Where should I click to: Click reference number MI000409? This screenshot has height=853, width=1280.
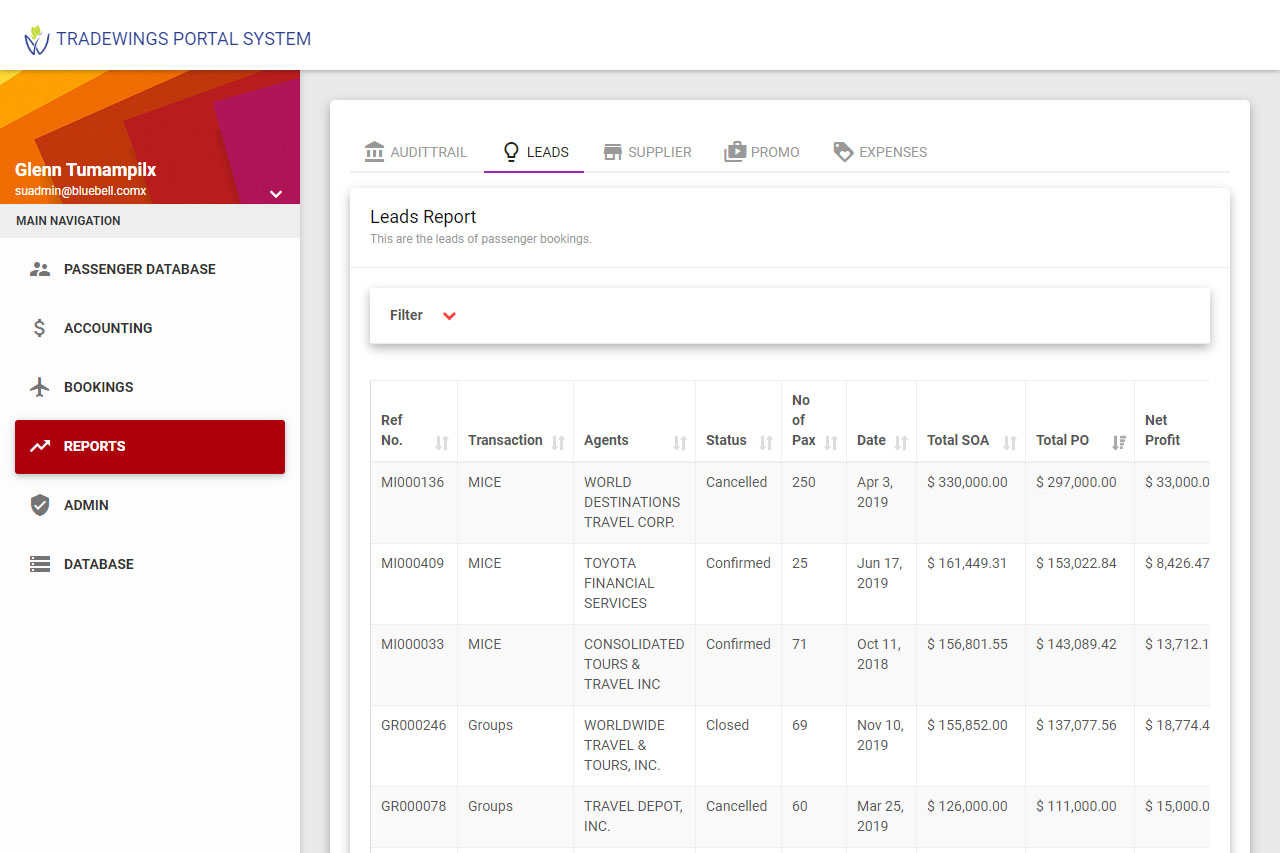coord(412,563)
